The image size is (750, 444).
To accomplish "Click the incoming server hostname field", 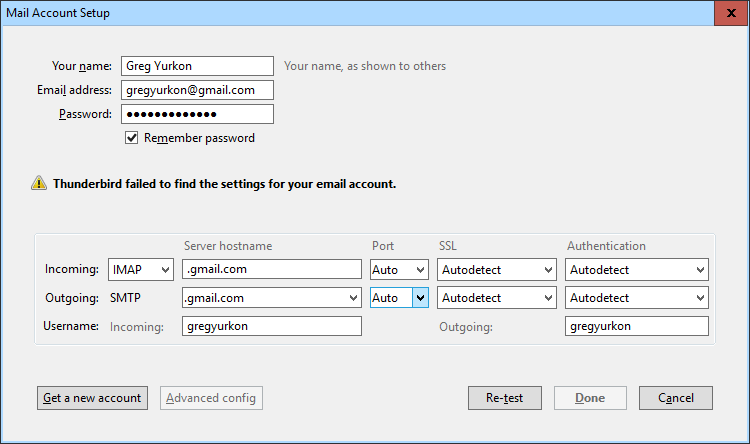I will (x=271, y=270).
